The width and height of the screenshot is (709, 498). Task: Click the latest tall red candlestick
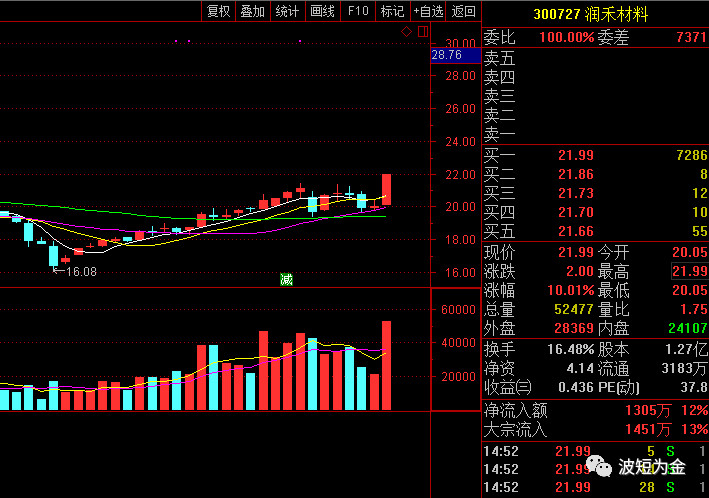(386, 190)
